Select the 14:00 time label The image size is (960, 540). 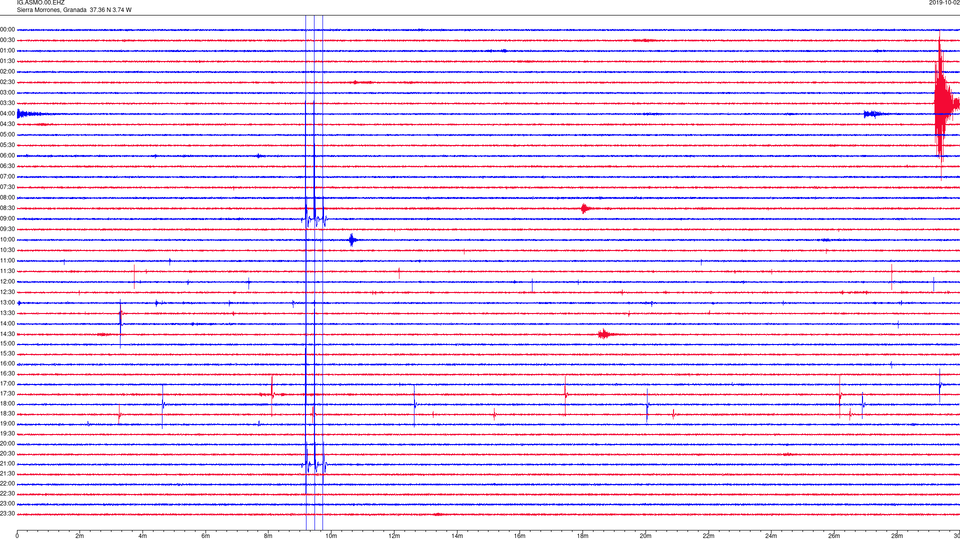[x=7, y=323]
